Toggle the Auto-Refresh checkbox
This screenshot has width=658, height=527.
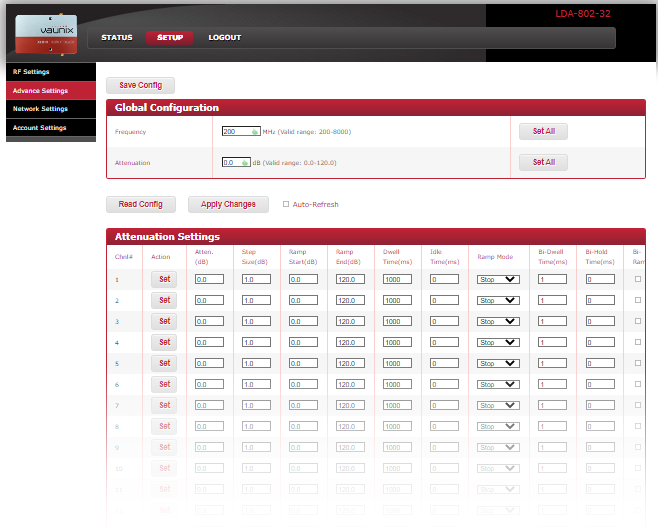pos(286,204)
